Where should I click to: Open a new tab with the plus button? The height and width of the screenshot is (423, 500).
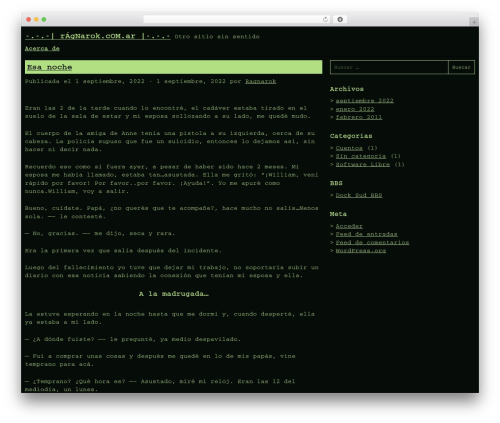[x=474, y=22]
